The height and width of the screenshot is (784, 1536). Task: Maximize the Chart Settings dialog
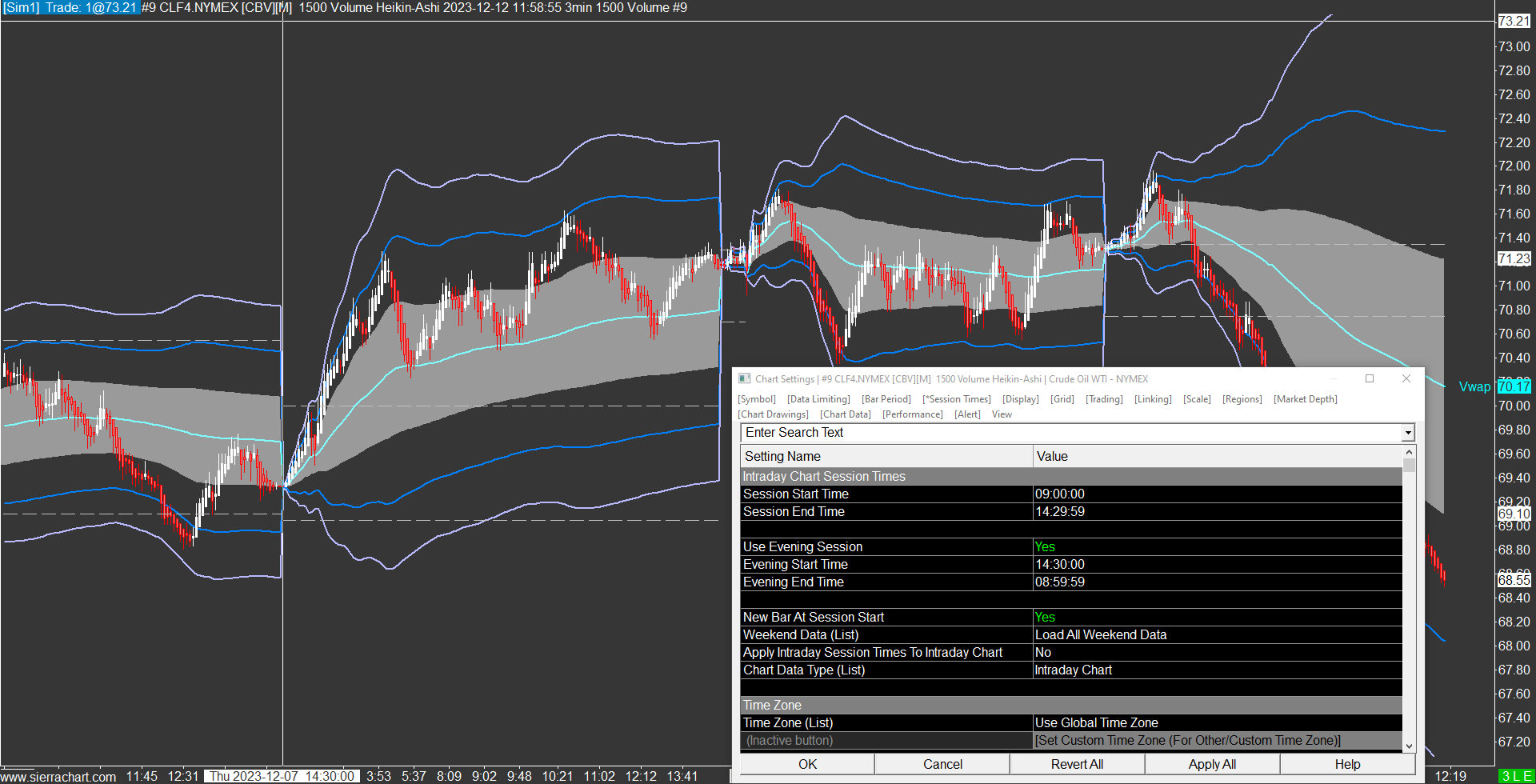(1369, 379)
